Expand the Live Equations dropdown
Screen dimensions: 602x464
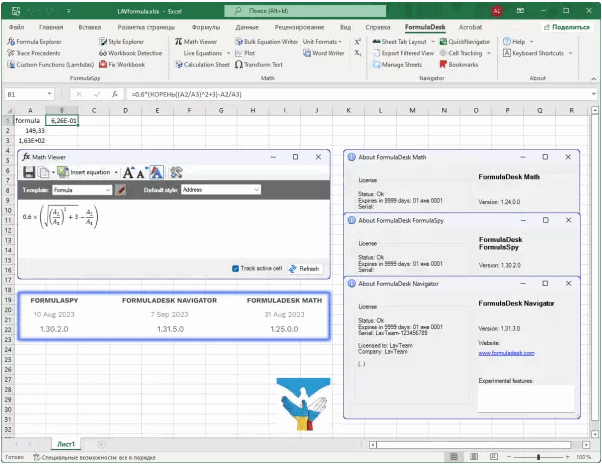tap(228, 53)
